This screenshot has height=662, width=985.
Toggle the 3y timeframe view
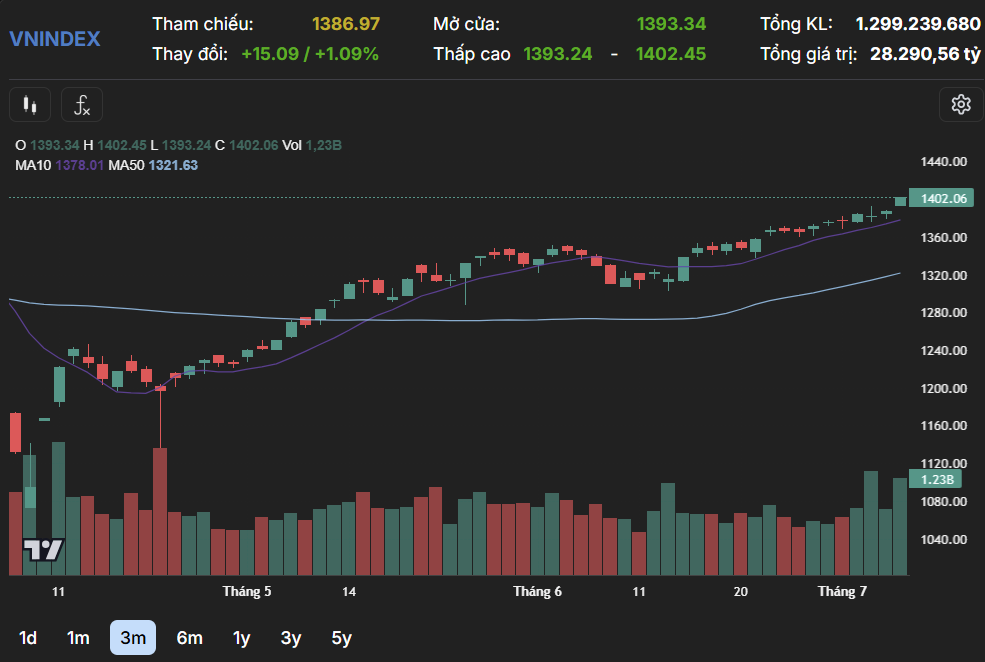pos(290,637)
